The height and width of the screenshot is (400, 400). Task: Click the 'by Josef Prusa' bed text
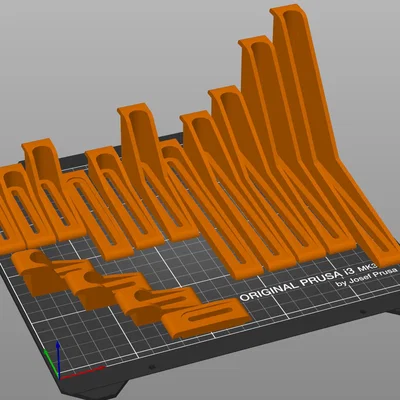(368, 277)
